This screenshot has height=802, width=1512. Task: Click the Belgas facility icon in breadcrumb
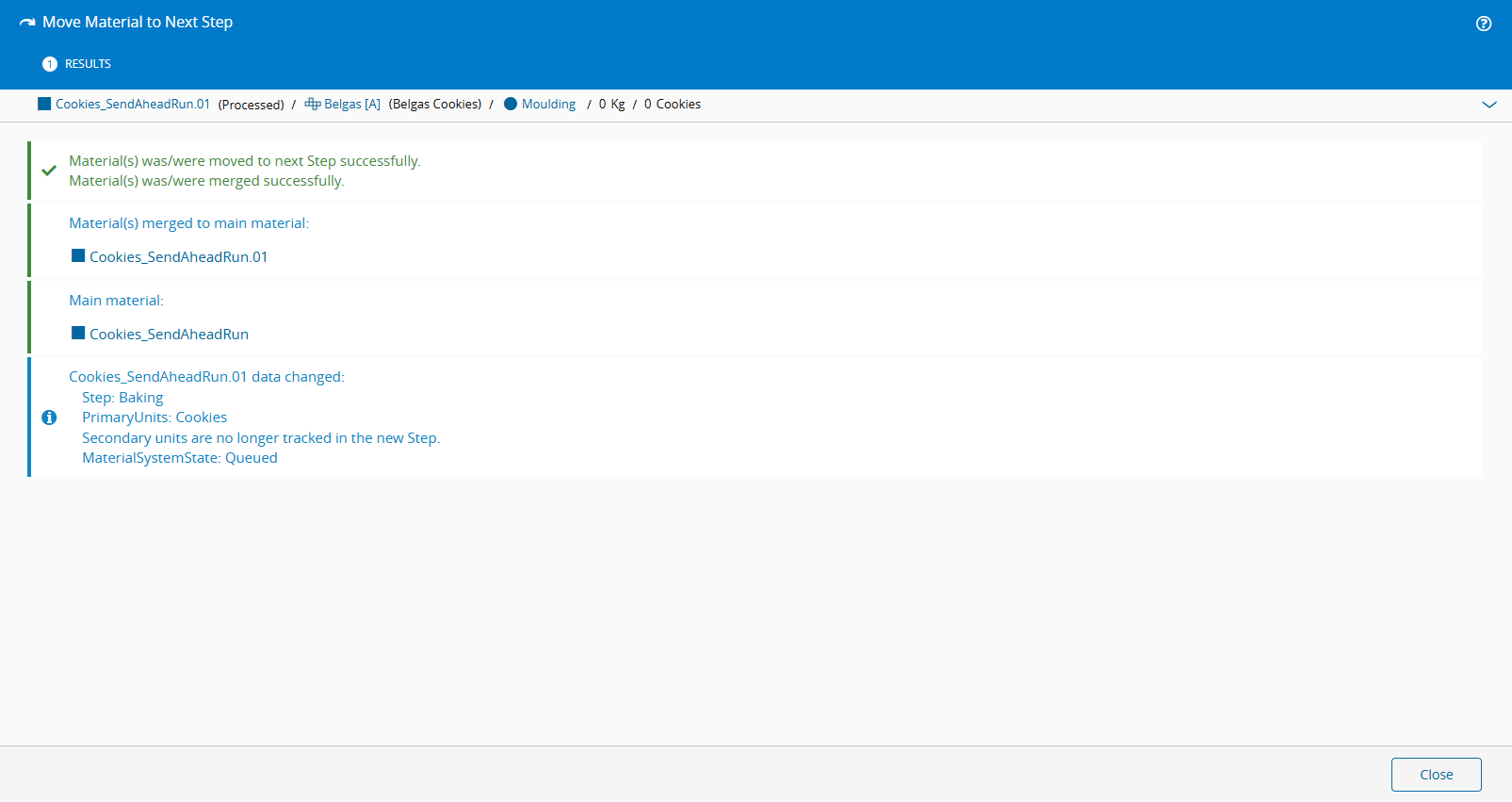click(313, 104)
